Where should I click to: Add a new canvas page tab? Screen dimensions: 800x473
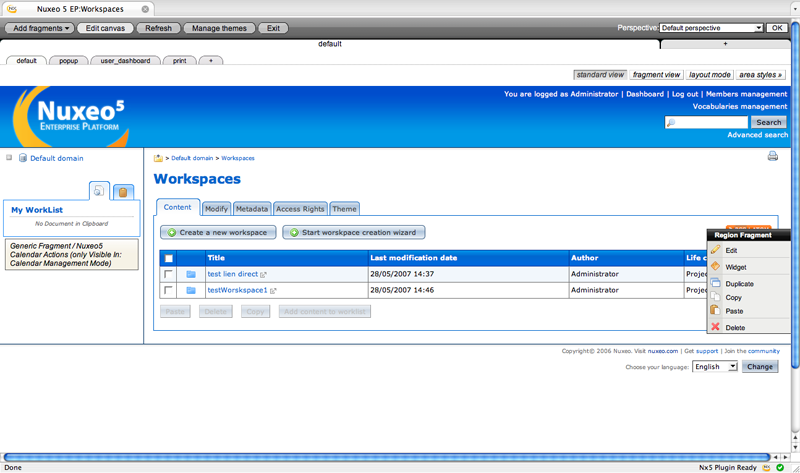[x=211, y=60]
